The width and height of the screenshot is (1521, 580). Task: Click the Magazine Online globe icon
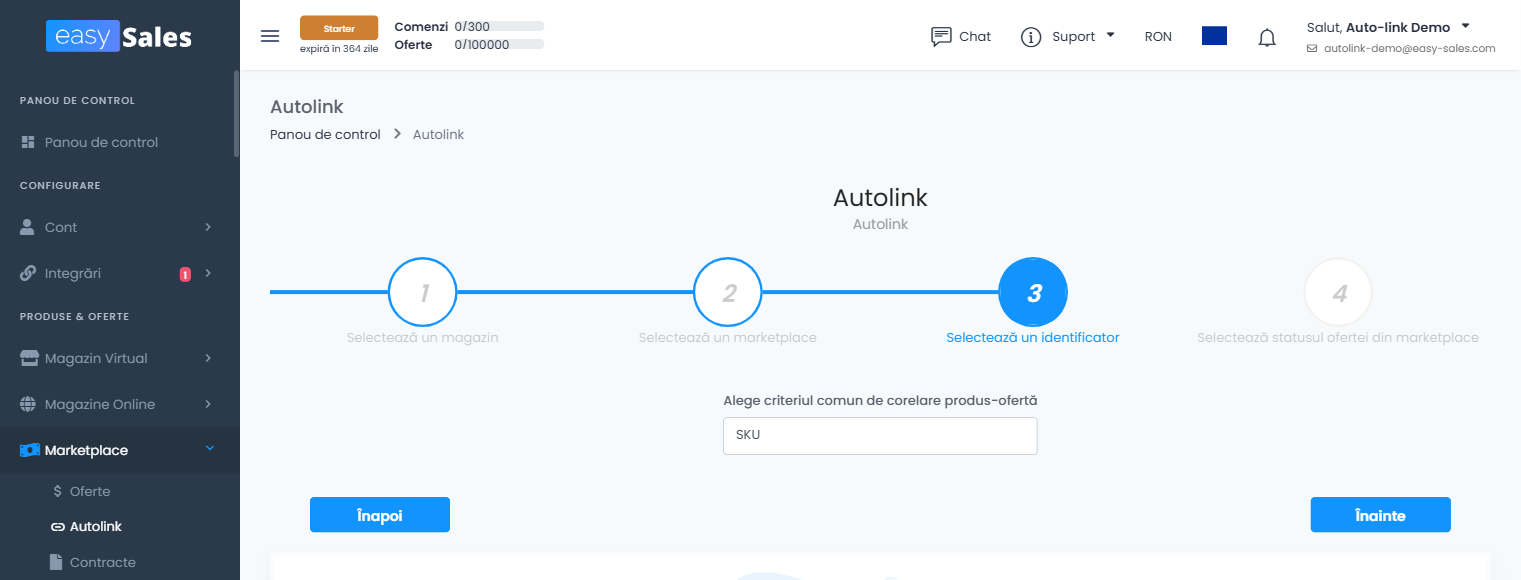(28, 404)
